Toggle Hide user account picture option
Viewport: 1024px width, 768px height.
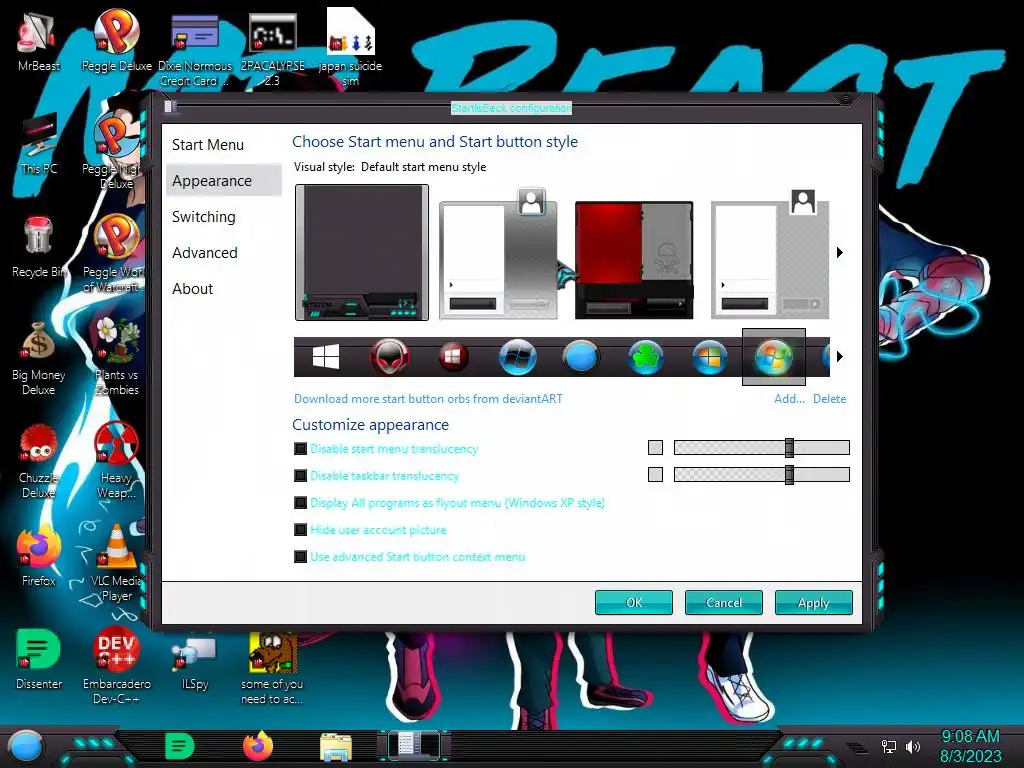coord(300,530)
